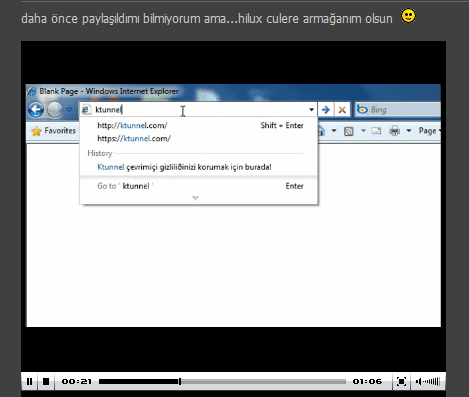Click the Bing logo icon
This screenshot has height=397, width=469.
pos(362,109)
